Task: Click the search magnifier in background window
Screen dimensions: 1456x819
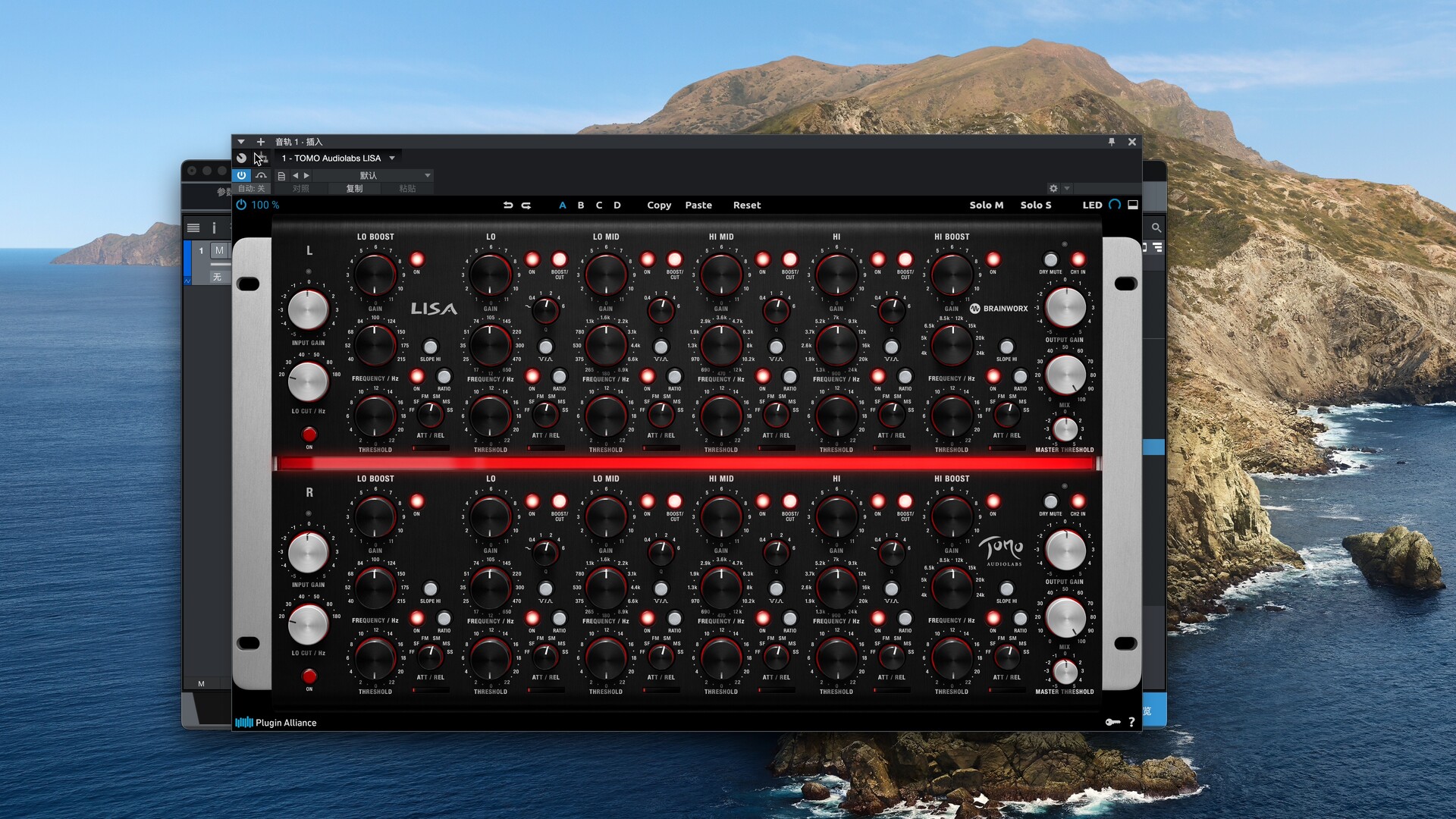Action: [x=1156, y=227]
